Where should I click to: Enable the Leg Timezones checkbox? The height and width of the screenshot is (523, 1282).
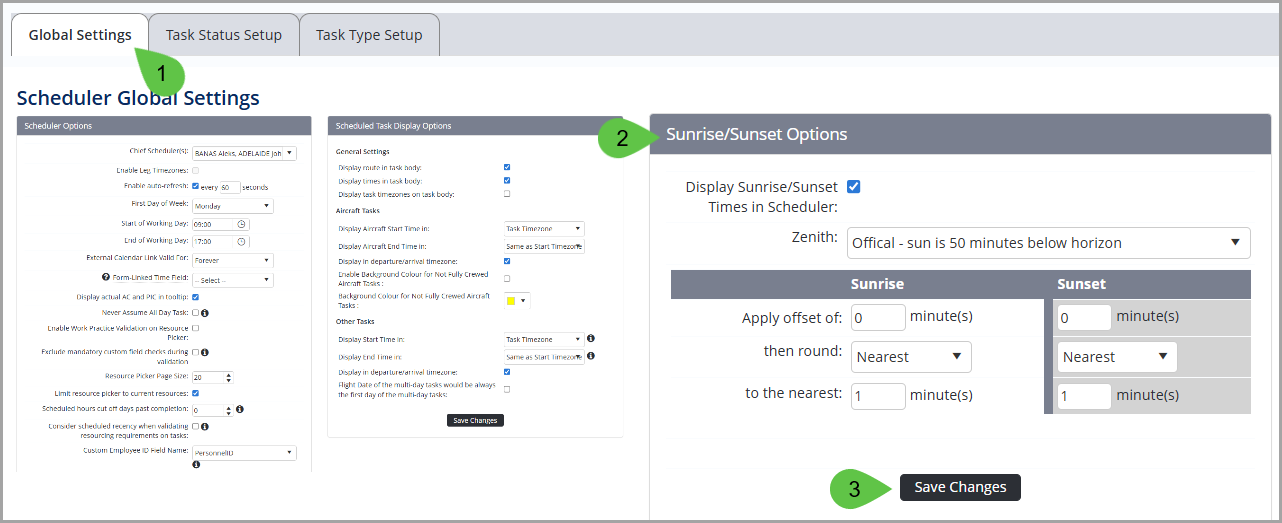pyautogui.click(x=195, y=171)
